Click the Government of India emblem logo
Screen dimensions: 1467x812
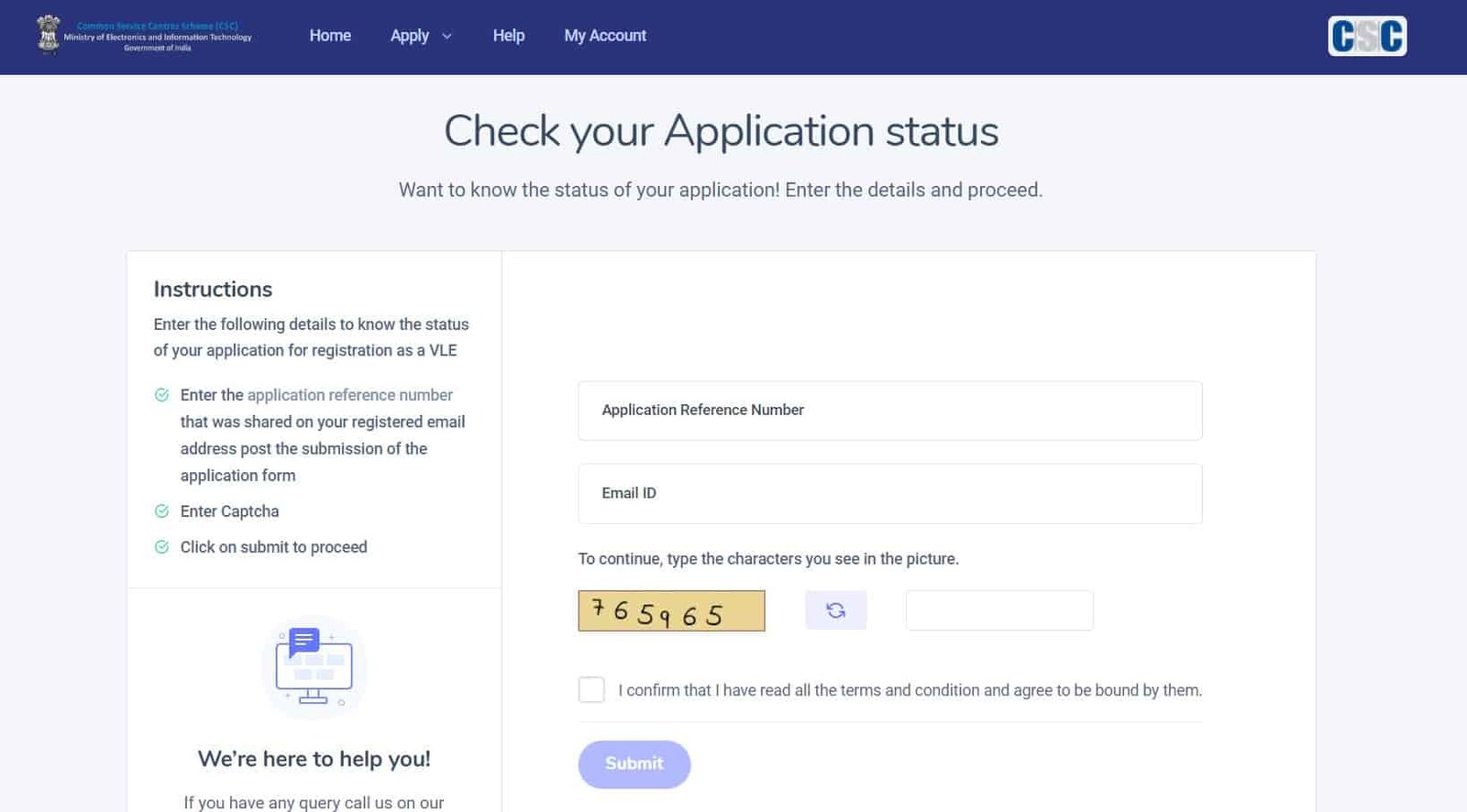pos(48,35)
